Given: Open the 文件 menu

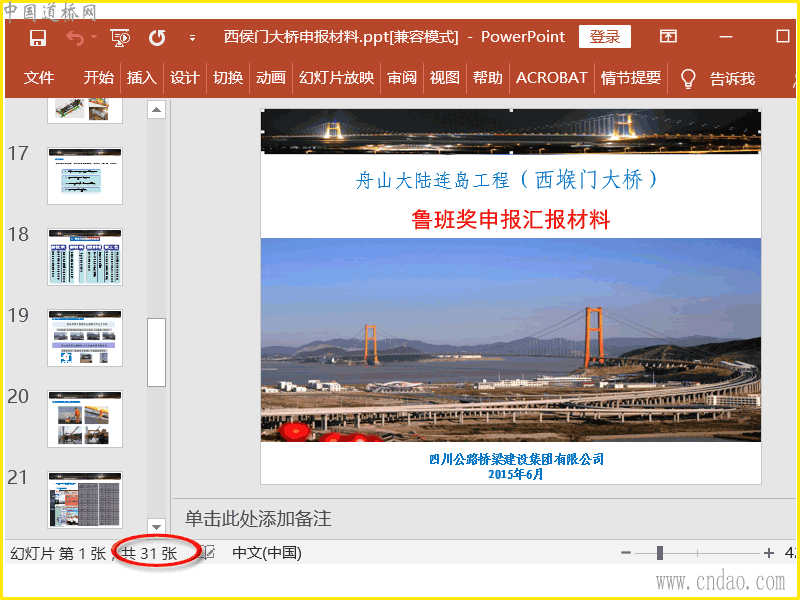Looking at the screenshot, I should pos(39,78).
